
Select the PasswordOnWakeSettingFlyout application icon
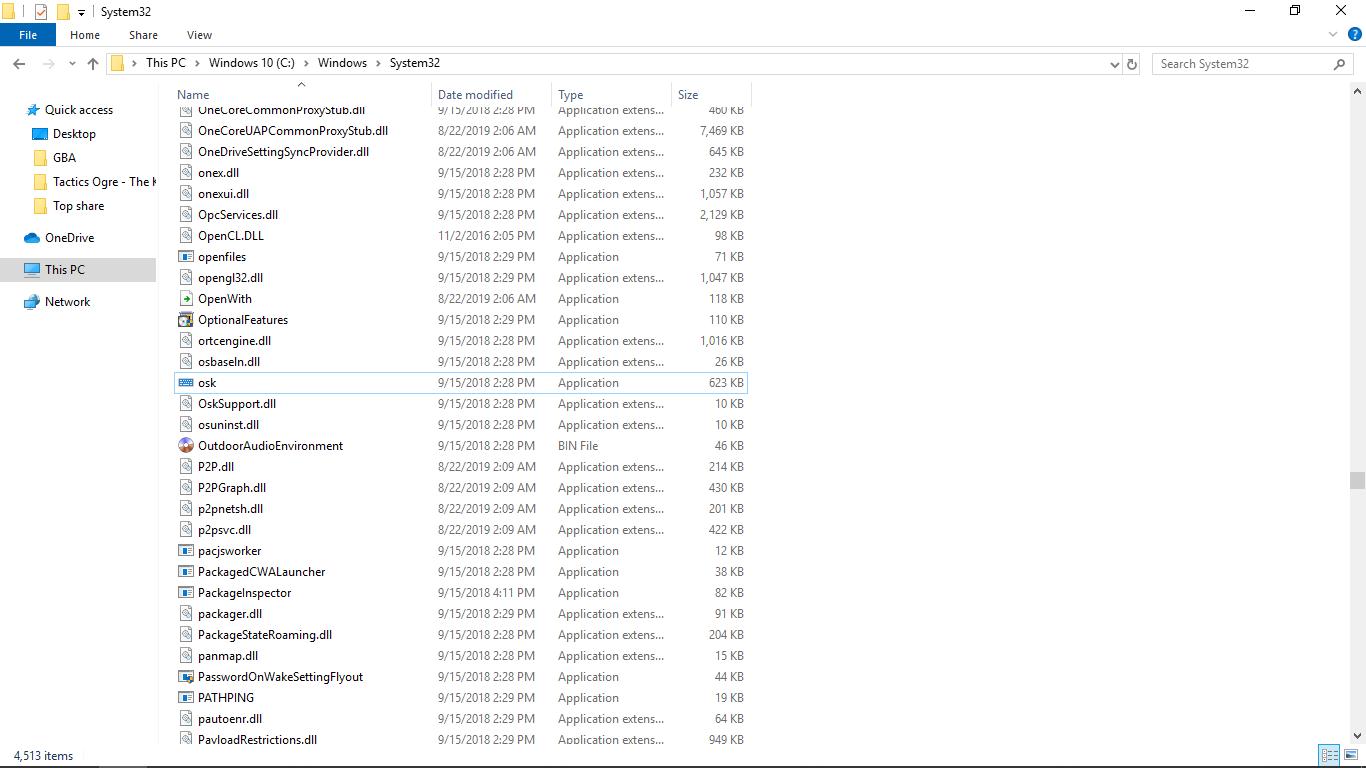tap(185, 677)
